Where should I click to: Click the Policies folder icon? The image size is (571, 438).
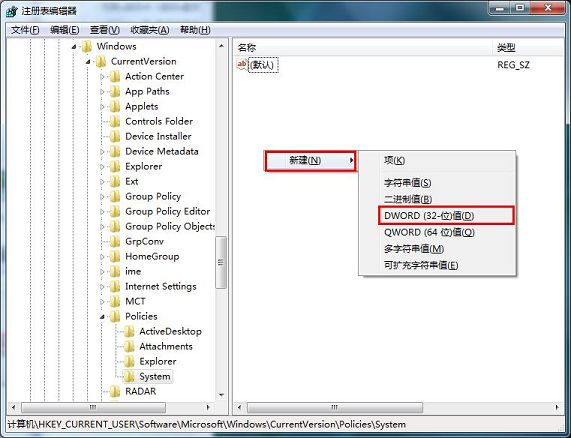coord(115,316)
